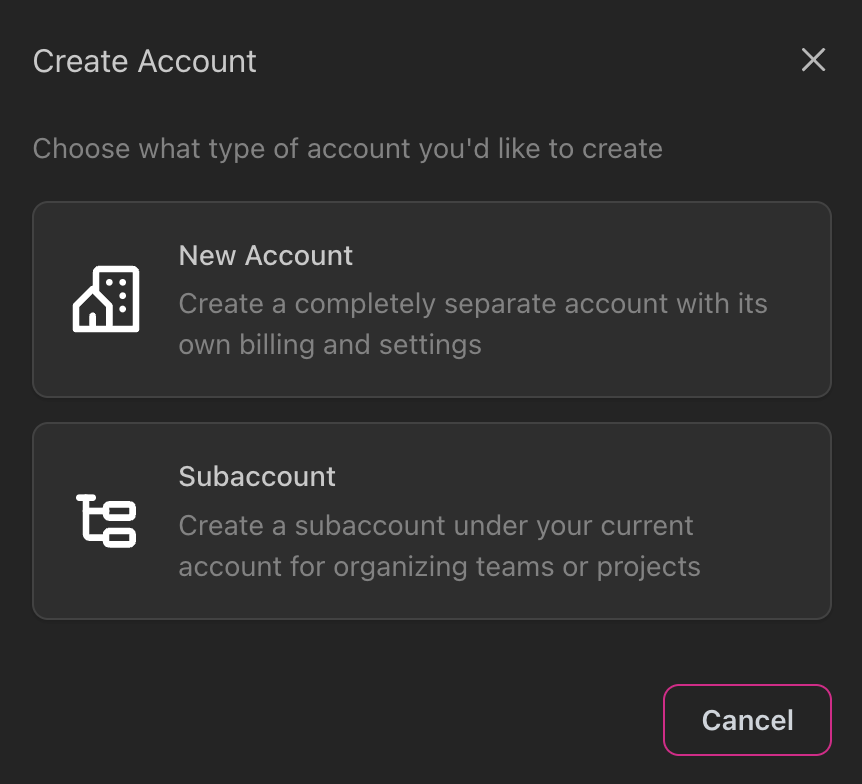This screenshot has height=784, width=862.
Task: Select the account type prompt text
Action: point(348,148)
